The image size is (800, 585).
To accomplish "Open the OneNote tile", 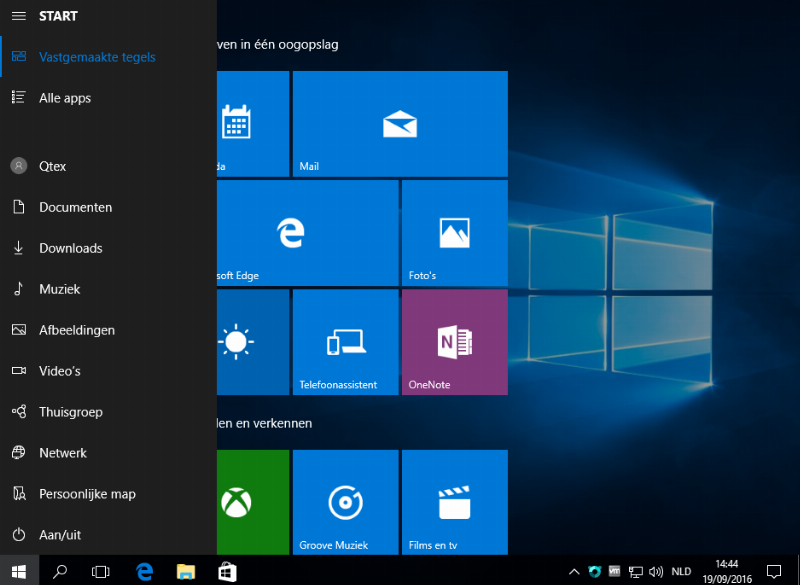I will [454, 342].
